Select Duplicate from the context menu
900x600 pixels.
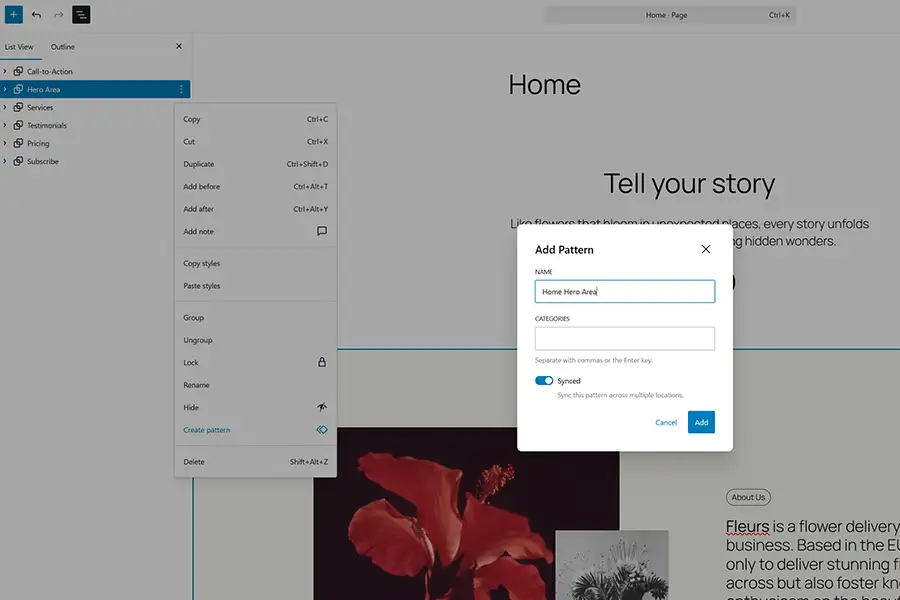click(199, 163)
